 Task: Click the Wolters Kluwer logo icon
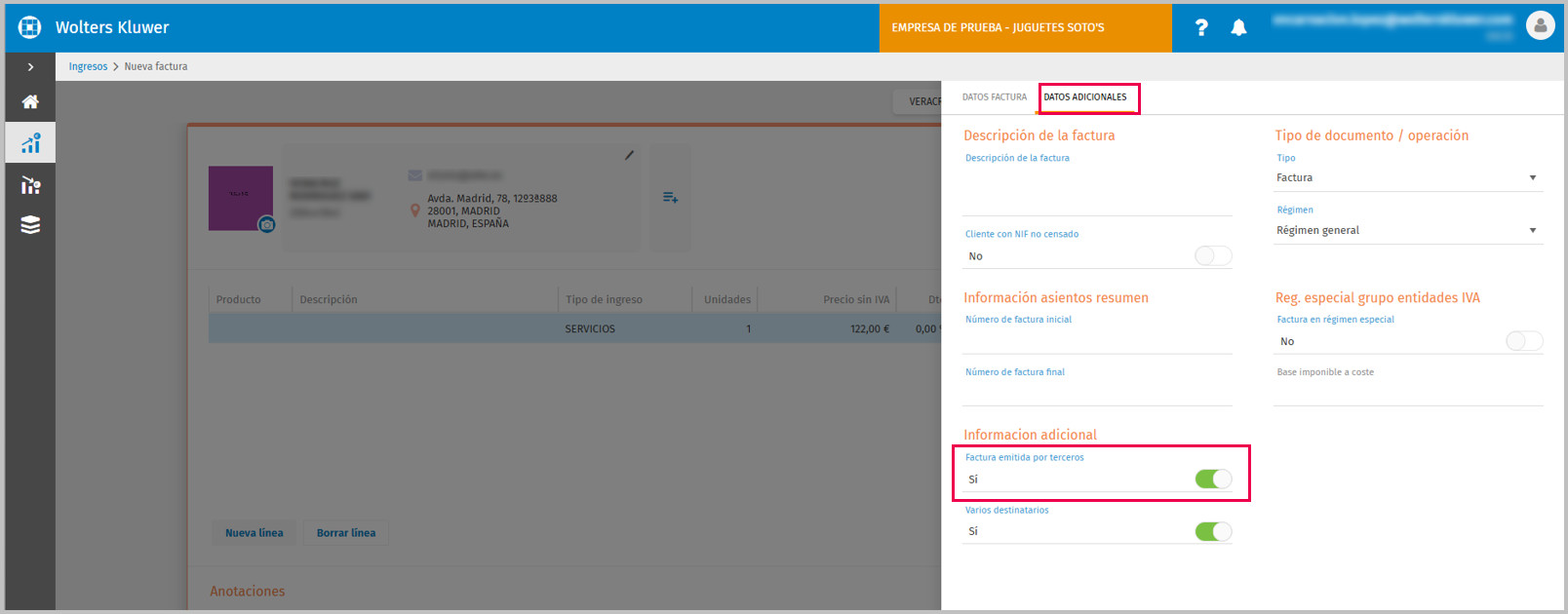(30, 27)
